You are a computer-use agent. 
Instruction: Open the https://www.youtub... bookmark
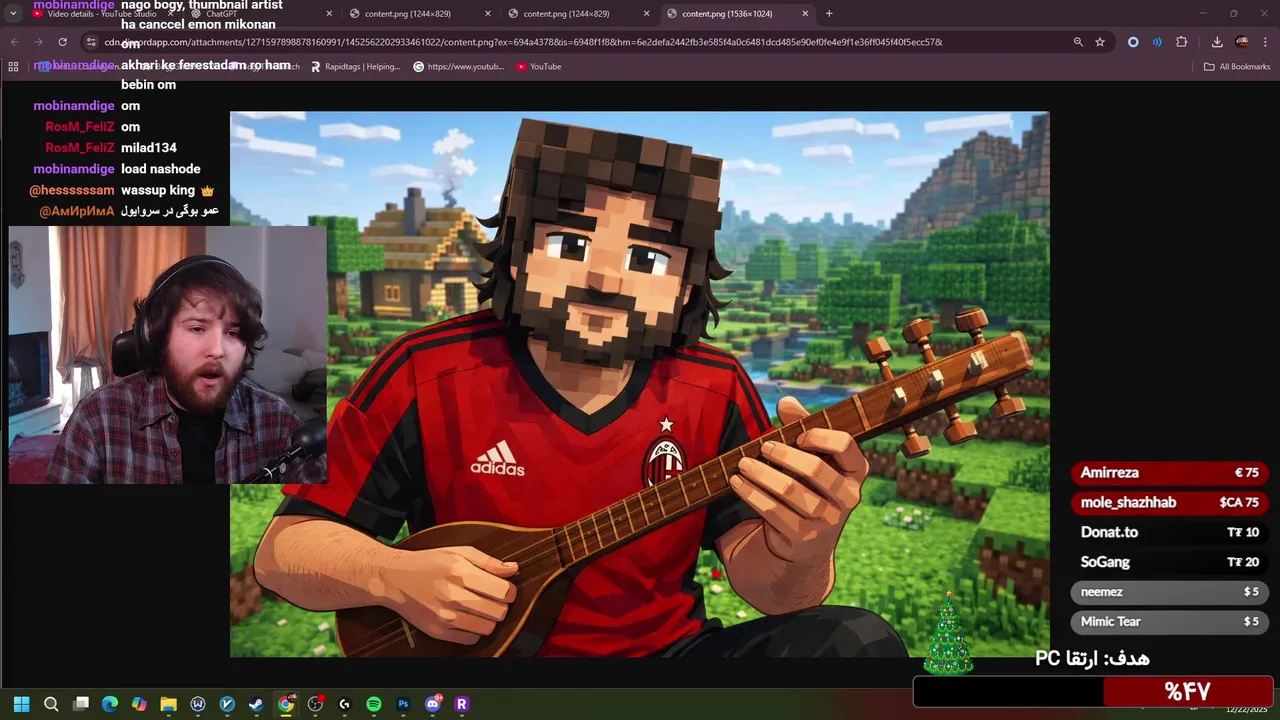(459, 66)
